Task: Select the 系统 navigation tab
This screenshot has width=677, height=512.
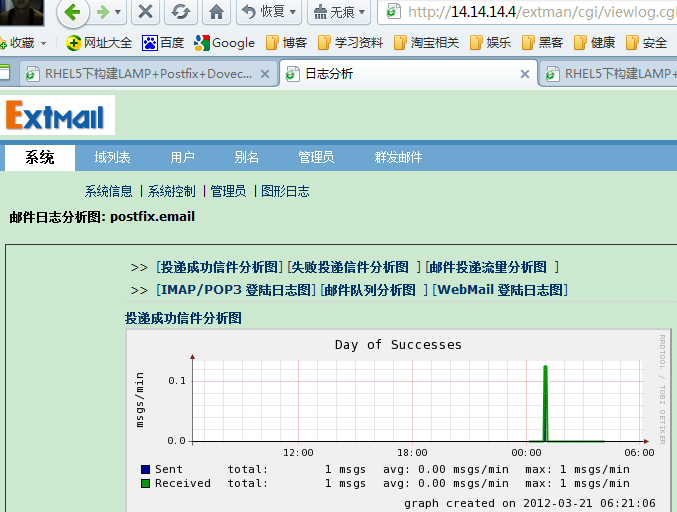Action: pyautogui.click(x=40, y=157)
